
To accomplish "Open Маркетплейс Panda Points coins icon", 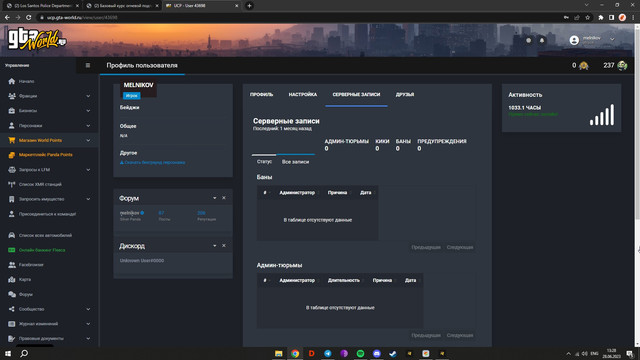I will click(11, 155).
